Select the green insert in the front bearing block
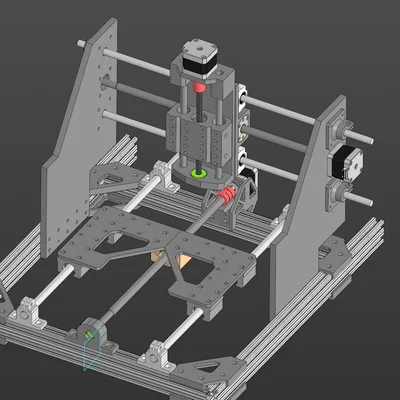Image resolution: width=400 pixels, height=400 pixels. pyautogui.click(x=89, y=333)
